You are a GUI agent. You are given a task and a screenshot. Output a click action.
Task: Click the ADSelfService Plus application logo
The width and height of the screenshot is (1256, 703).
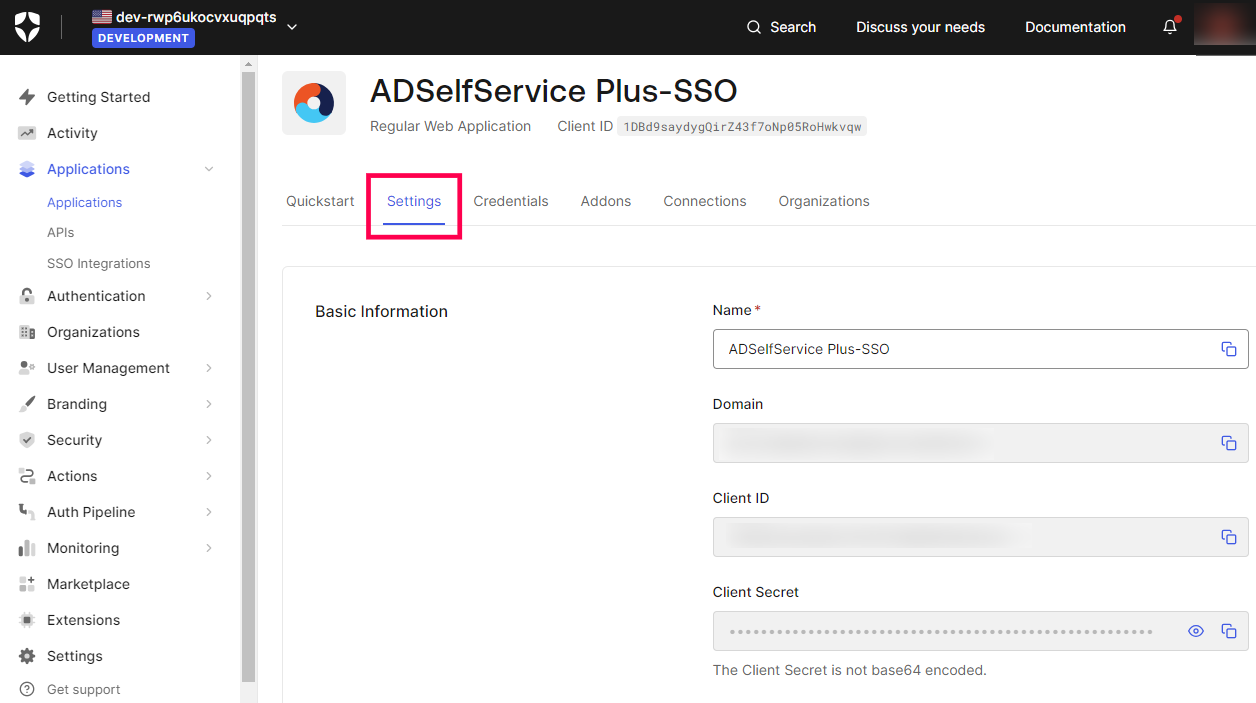point(314,103)
